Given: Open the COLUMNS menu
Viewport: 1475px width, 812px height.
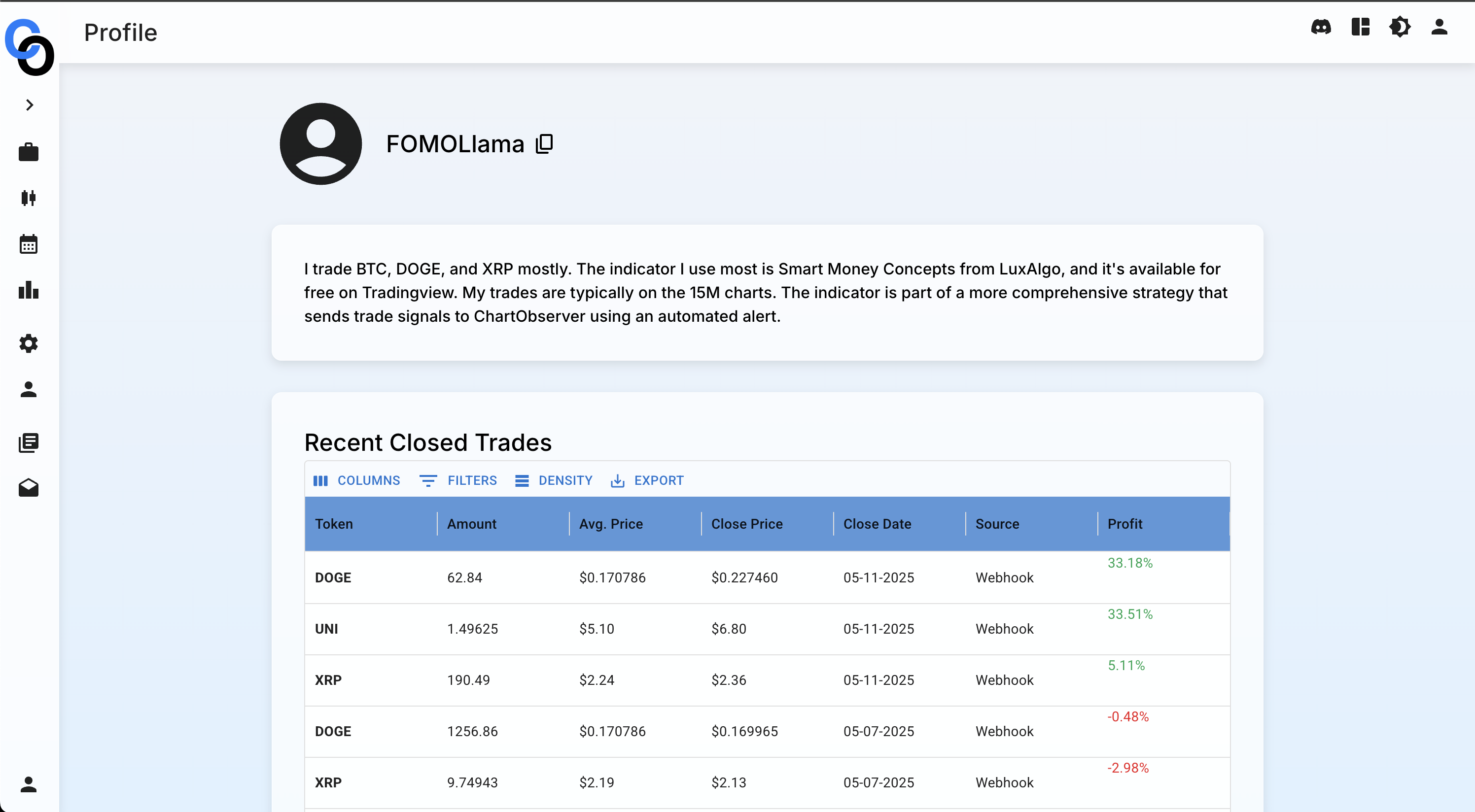Looking at the screenshot, I should (357, 481).
